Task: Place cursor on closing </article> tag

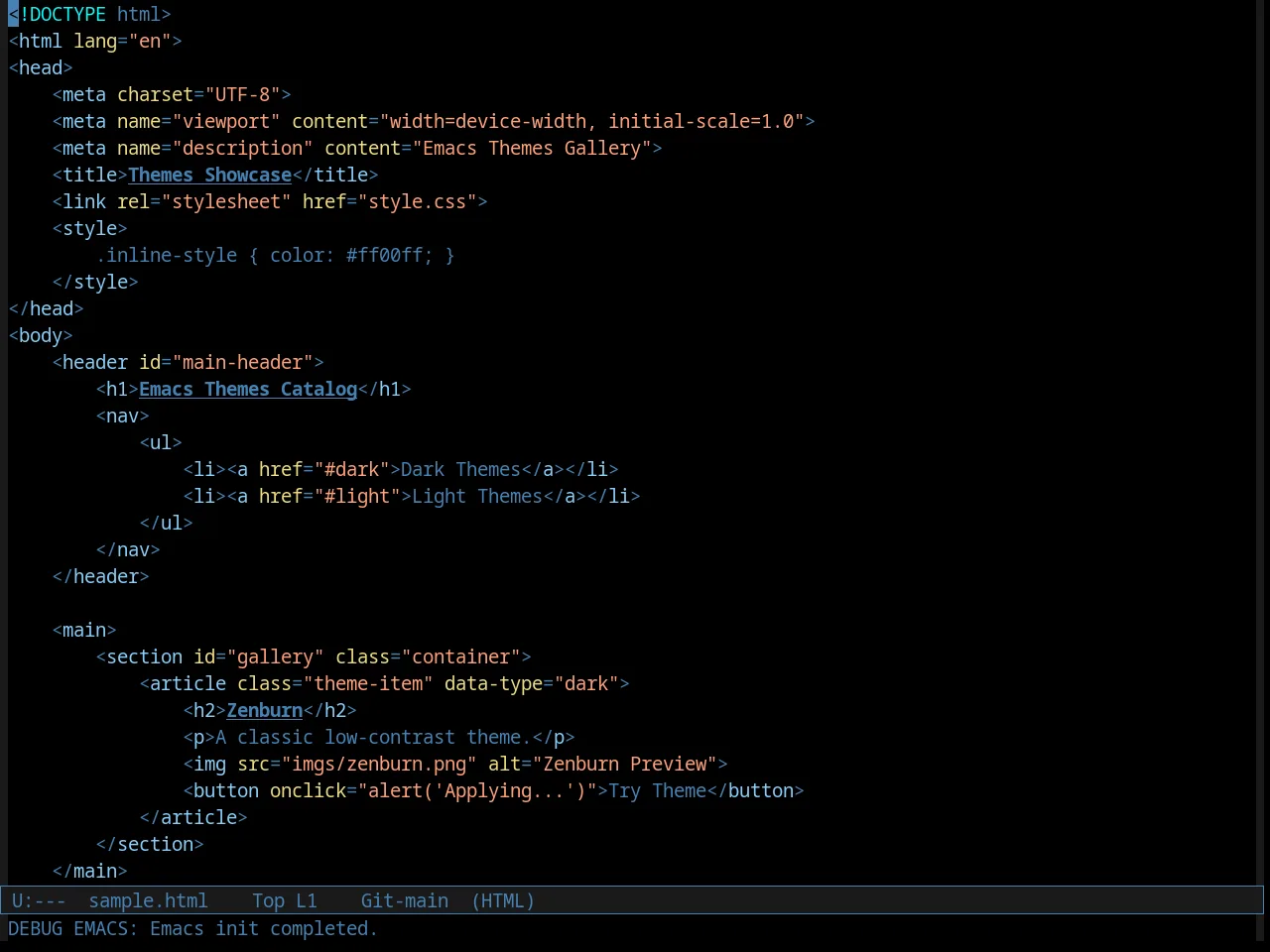Action: pos(193,817)
